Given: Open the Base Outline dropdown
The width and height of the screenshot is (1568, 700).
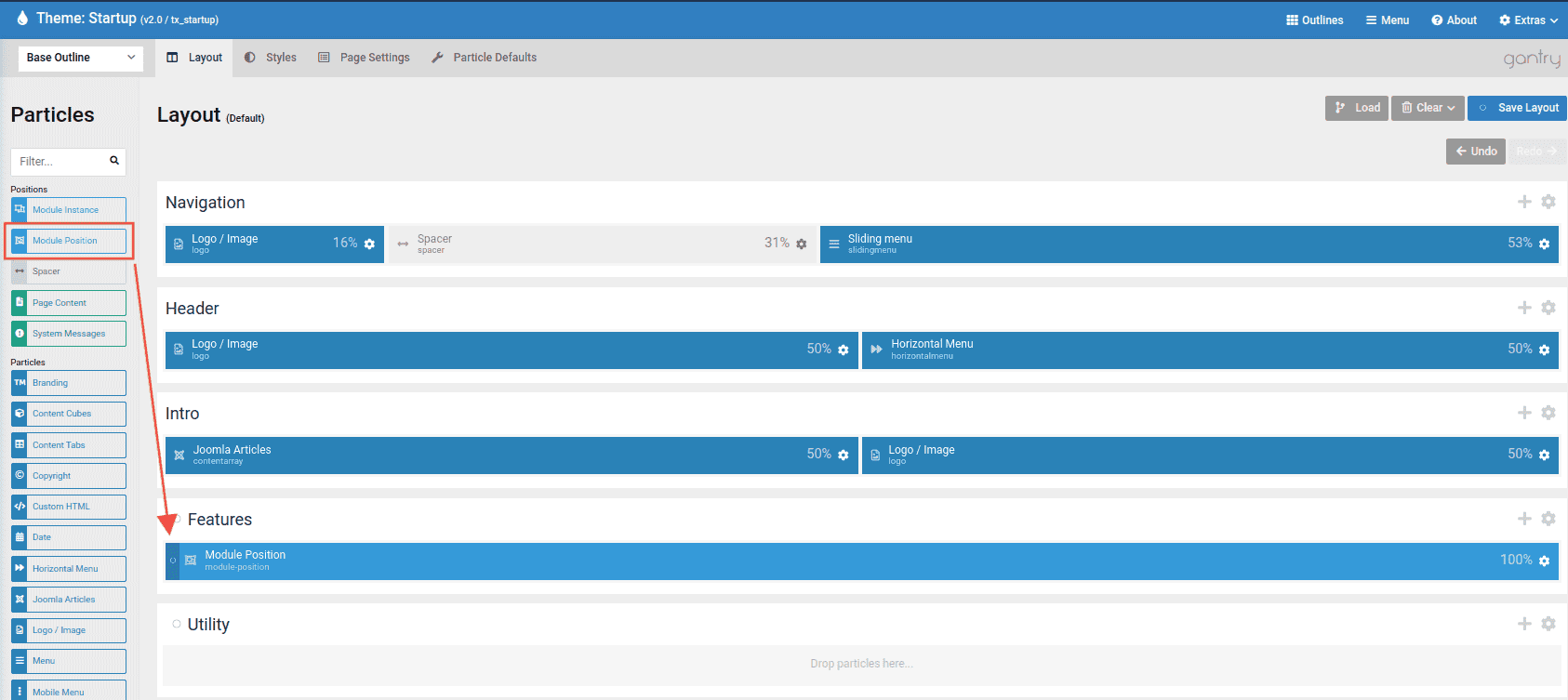Looking at the screenshot, I should (81, 58).
